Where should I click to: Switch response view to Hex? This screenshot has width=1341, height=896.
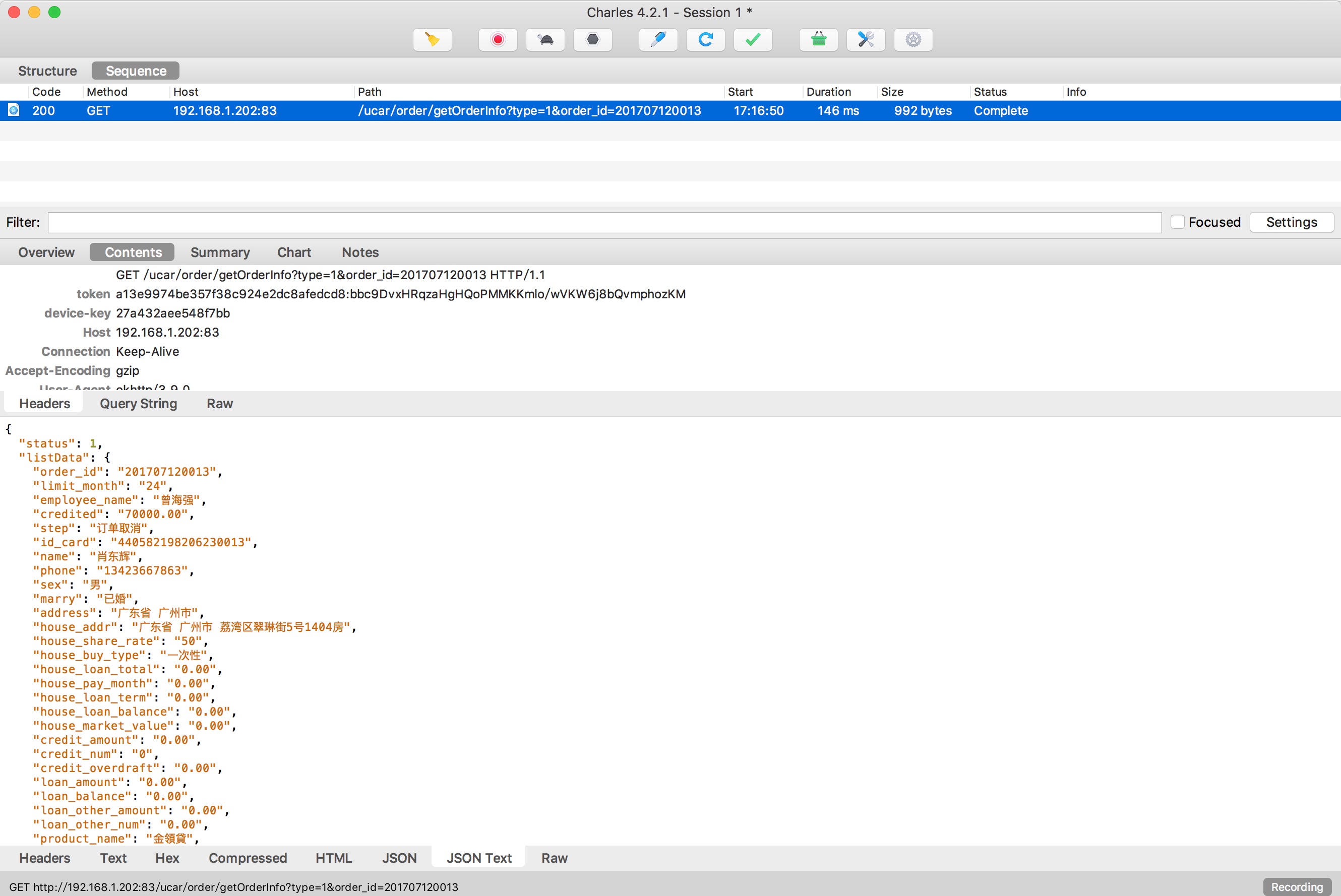click(x=167, y=858)
